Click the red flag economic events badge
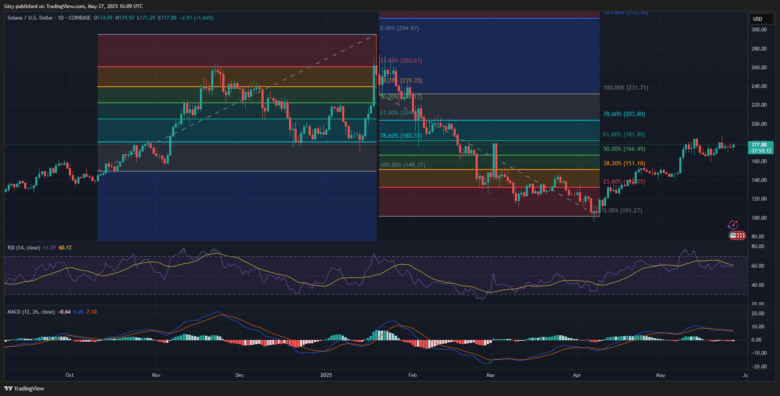Image resolution: width=780 pixels, height=396 pixels. coord(737,236)
